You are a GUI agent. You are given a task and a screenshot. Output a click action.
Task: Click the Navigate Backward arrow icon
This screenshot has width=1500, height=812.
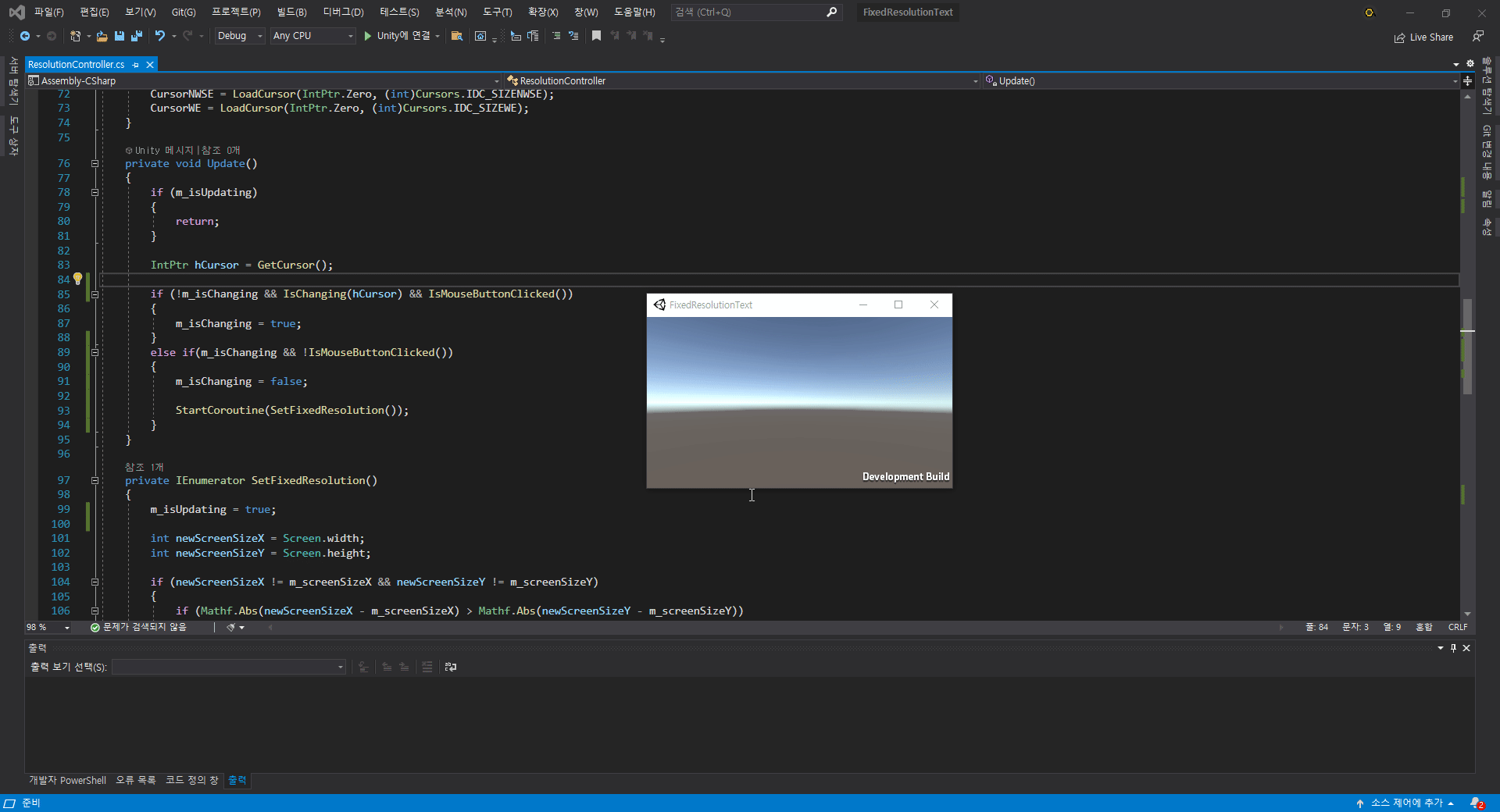tap(25, 36)
